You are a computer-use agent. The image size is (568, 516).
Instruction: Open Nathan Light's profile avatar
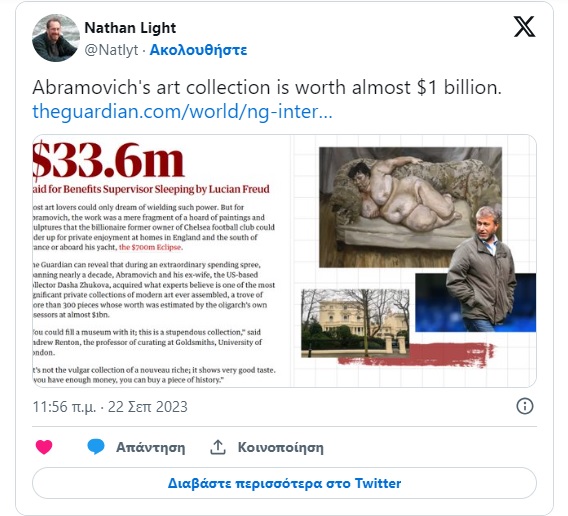(55, 38)
